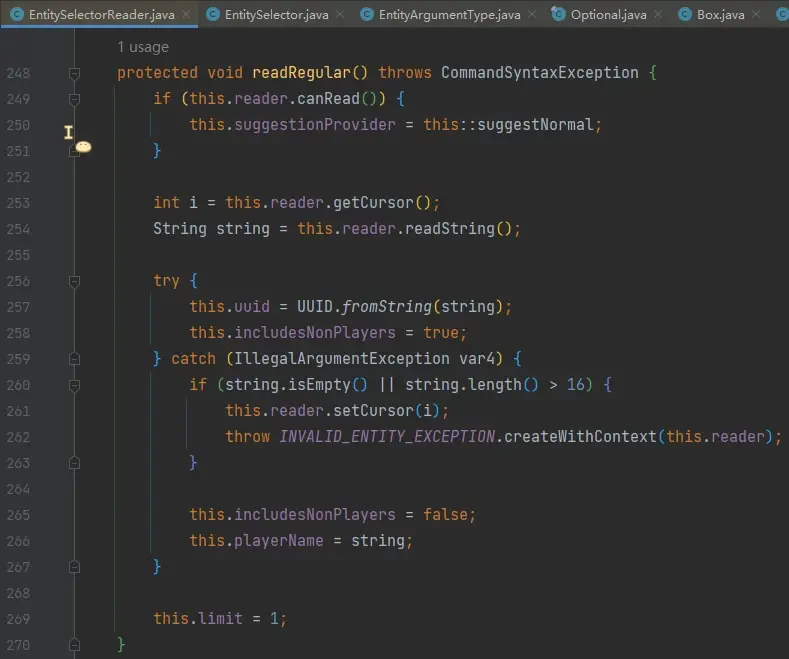Click includesNonPlayers on line 265

pyautogui.click(x=315, y=515)
